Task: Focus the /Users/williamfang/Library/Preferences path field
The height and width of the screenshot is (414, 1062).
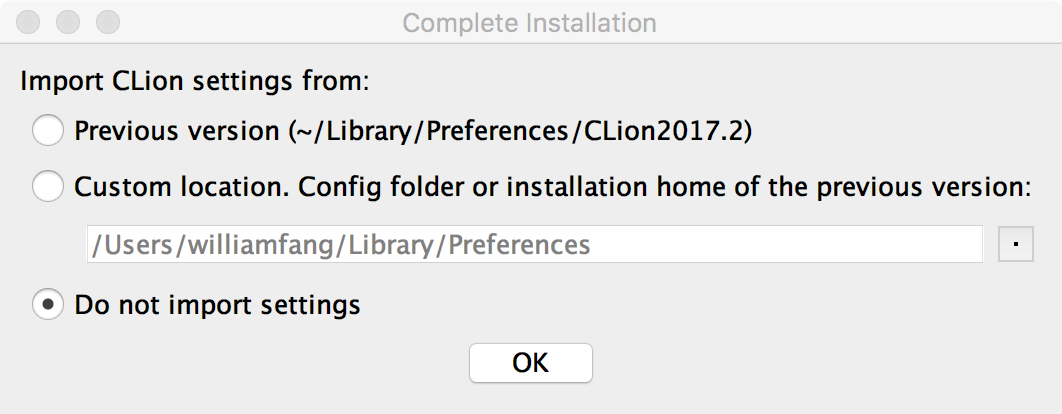Action: click(534, 244)
